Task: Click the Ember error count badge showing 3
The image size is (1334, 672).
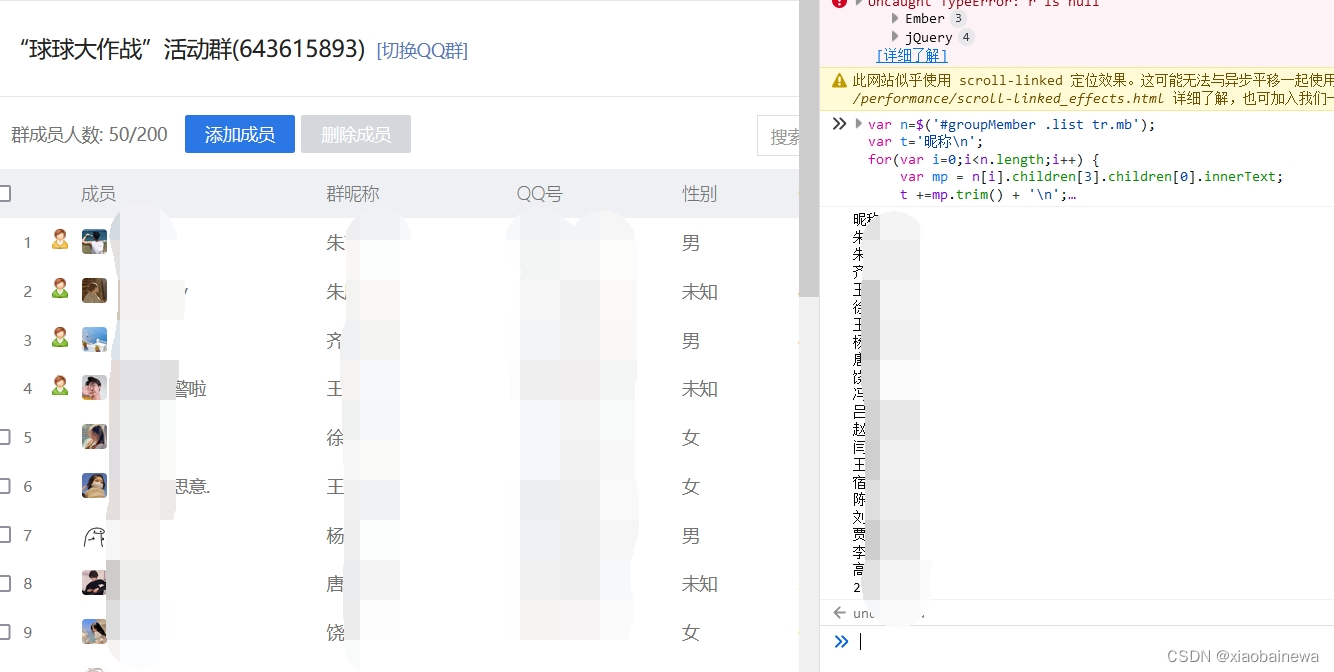Action: (957, 17)
